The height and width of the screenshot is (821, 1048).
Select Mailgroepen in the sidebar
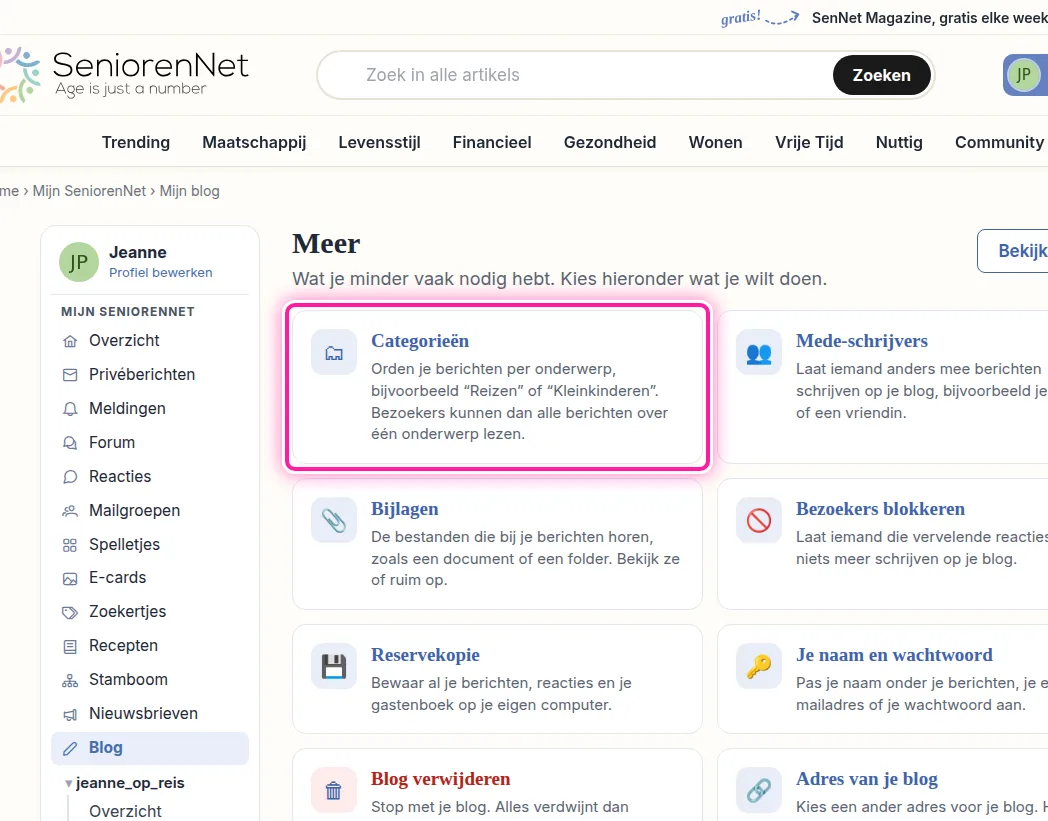click(x=150, y=511)
